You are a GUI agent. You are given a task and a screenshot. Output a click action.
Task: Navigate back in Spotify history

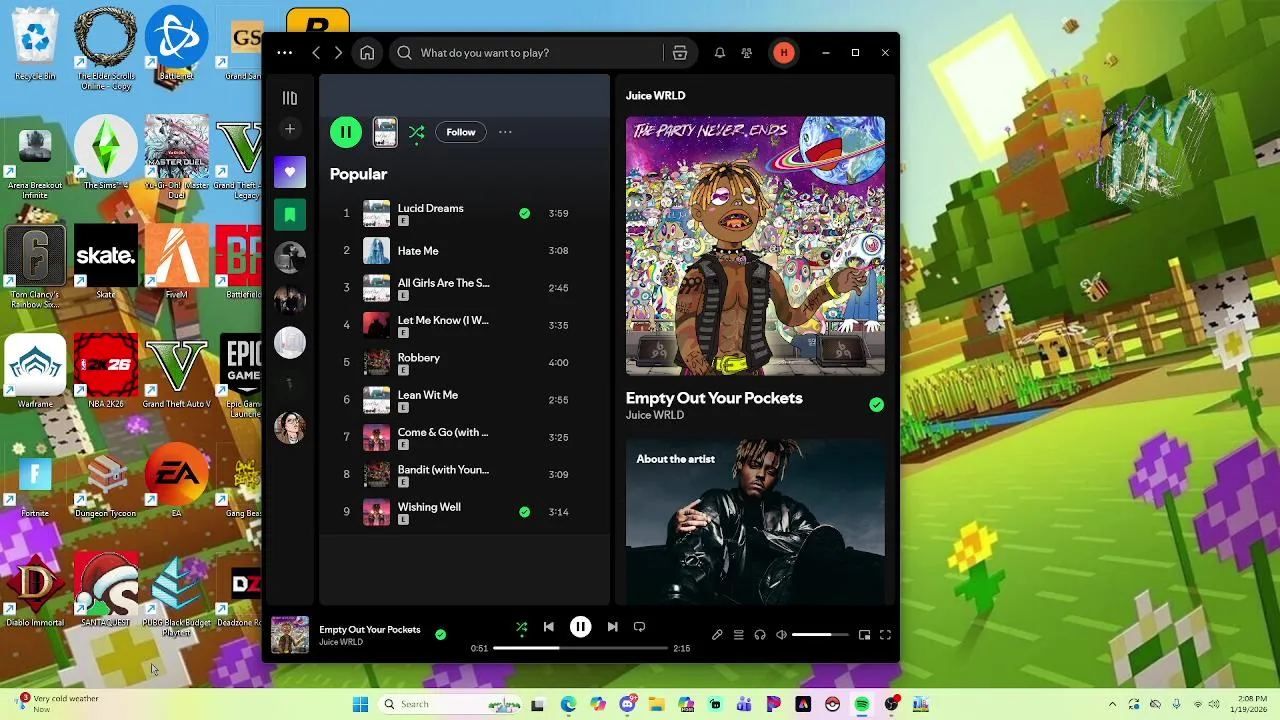pos(316,53)
